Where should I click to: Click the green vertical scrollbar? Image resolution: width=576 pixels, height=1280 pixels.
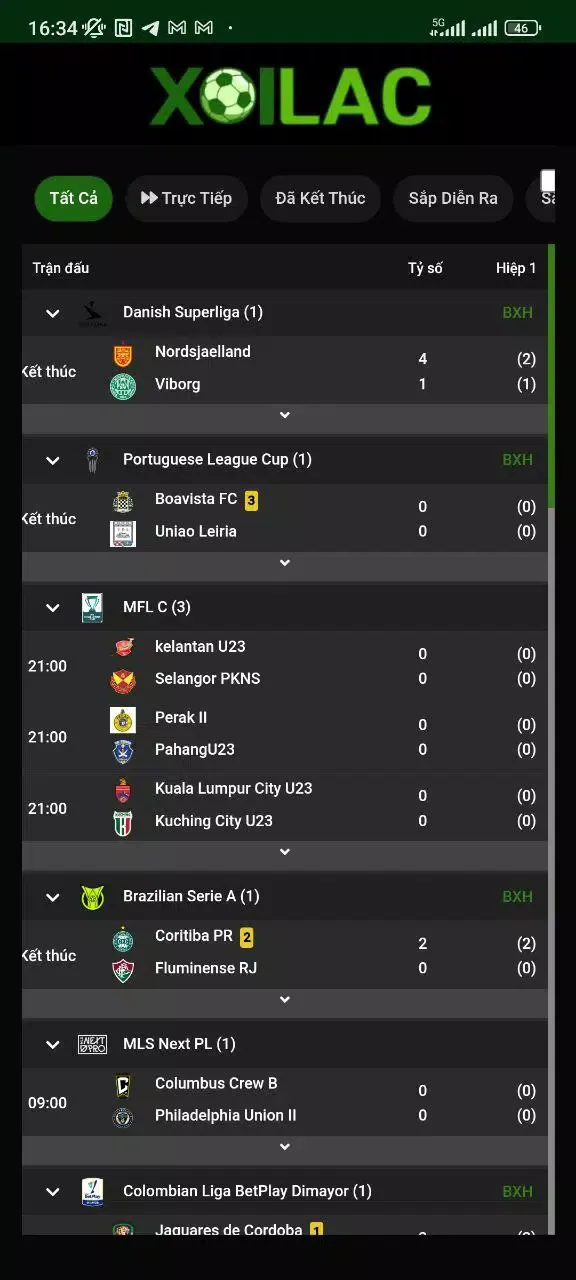coord(551,375)
